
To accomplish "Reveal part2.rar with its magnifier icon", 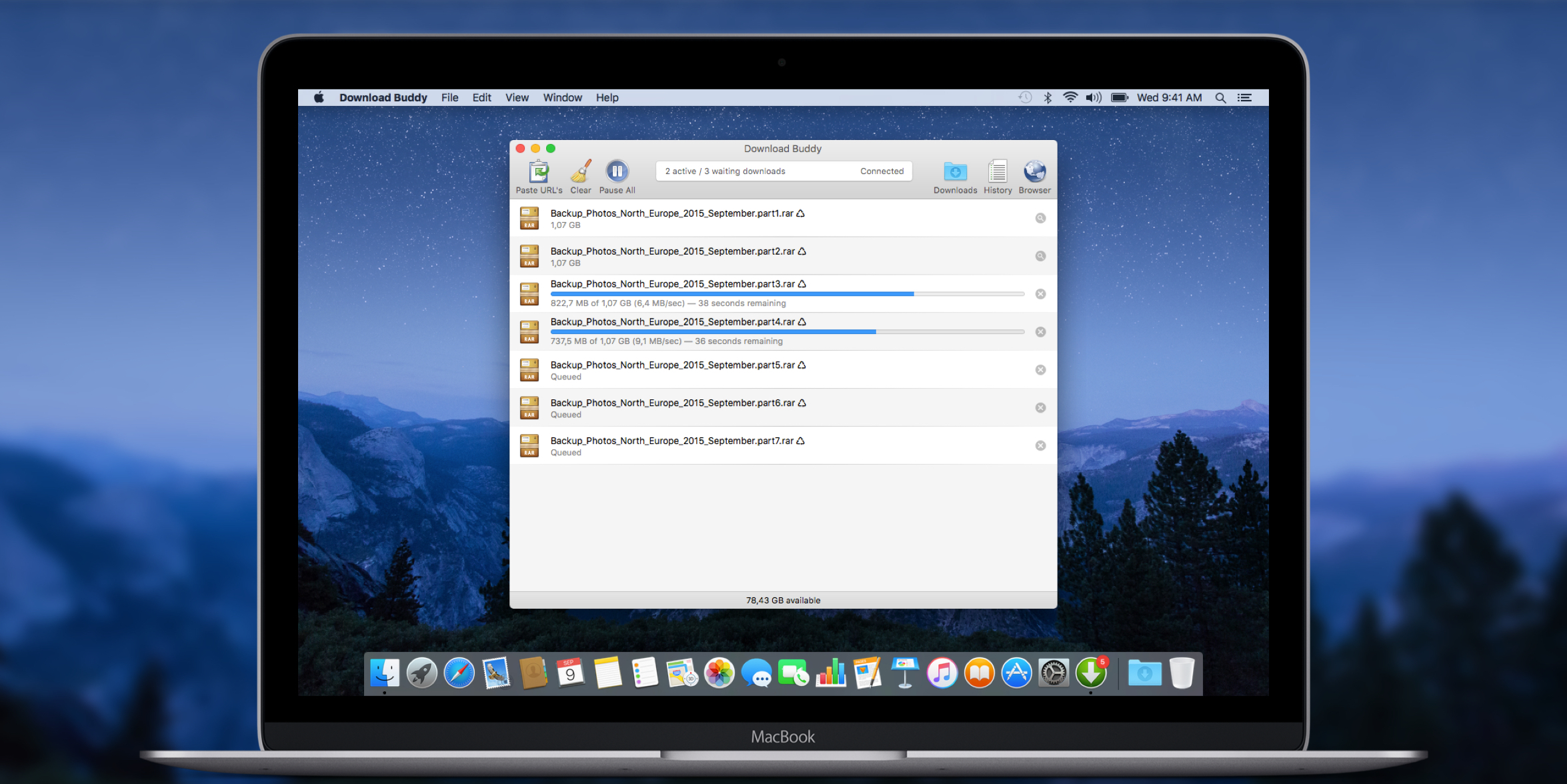I will [1040, 256].
